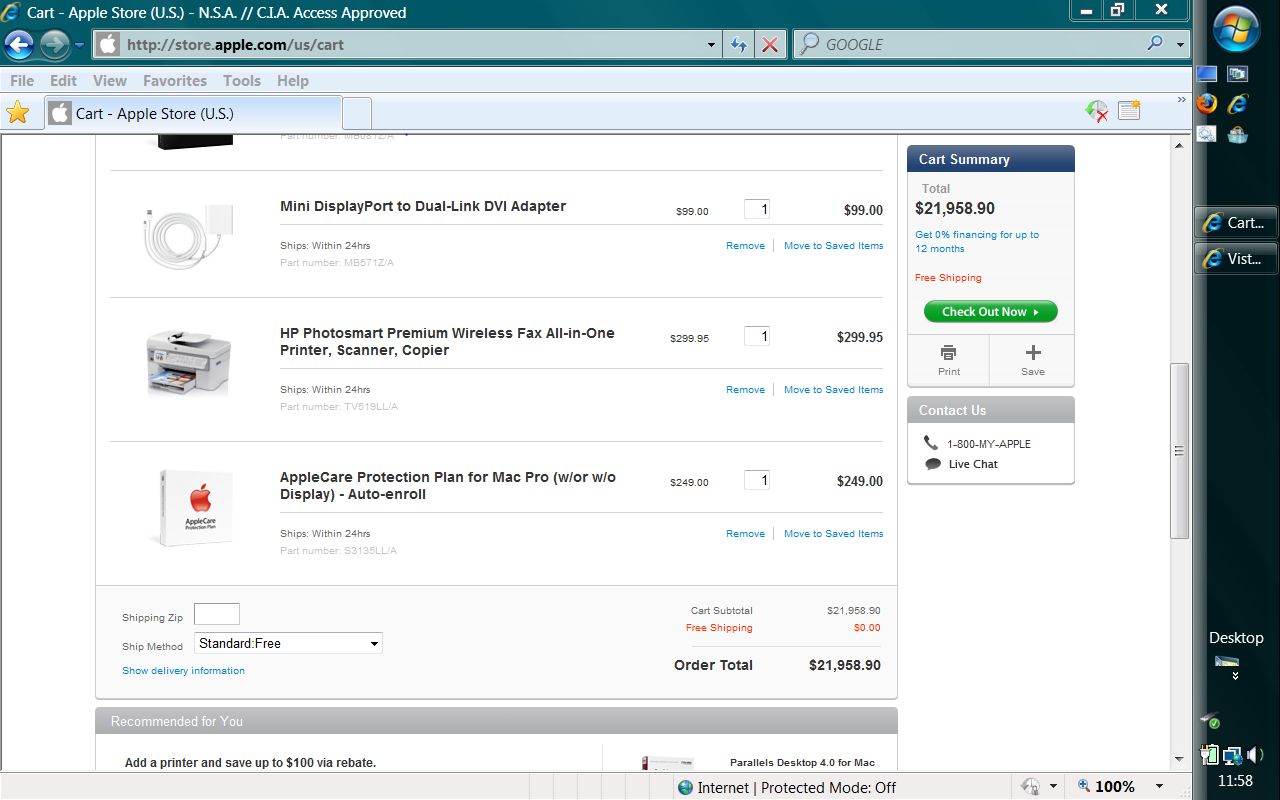1280x800 pixels.
Task: Click the page vertical scrollbar thumb
Action: [1179, 450]
